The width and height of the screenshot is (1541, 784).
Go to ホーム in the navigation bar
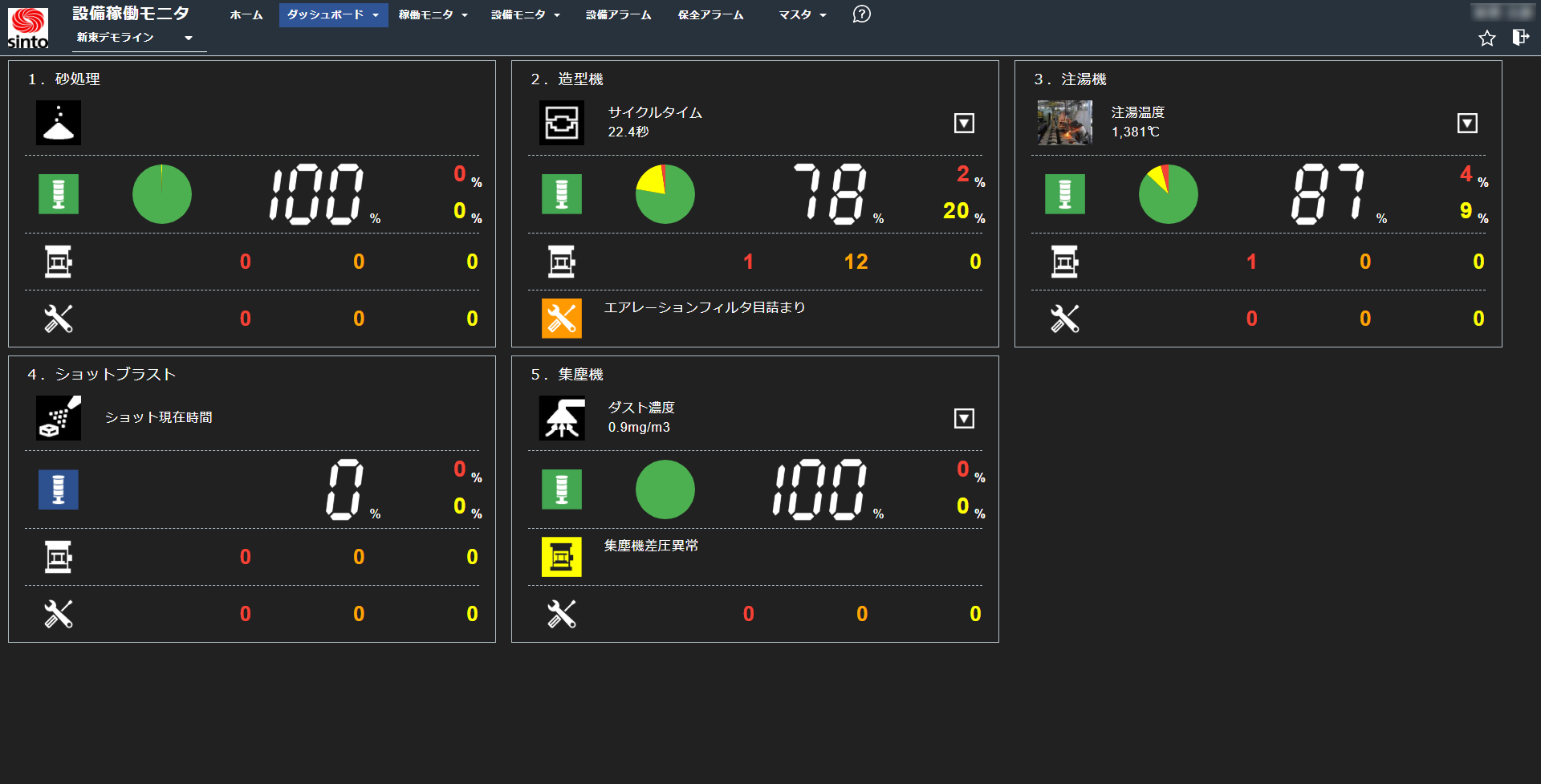(246, 14)
